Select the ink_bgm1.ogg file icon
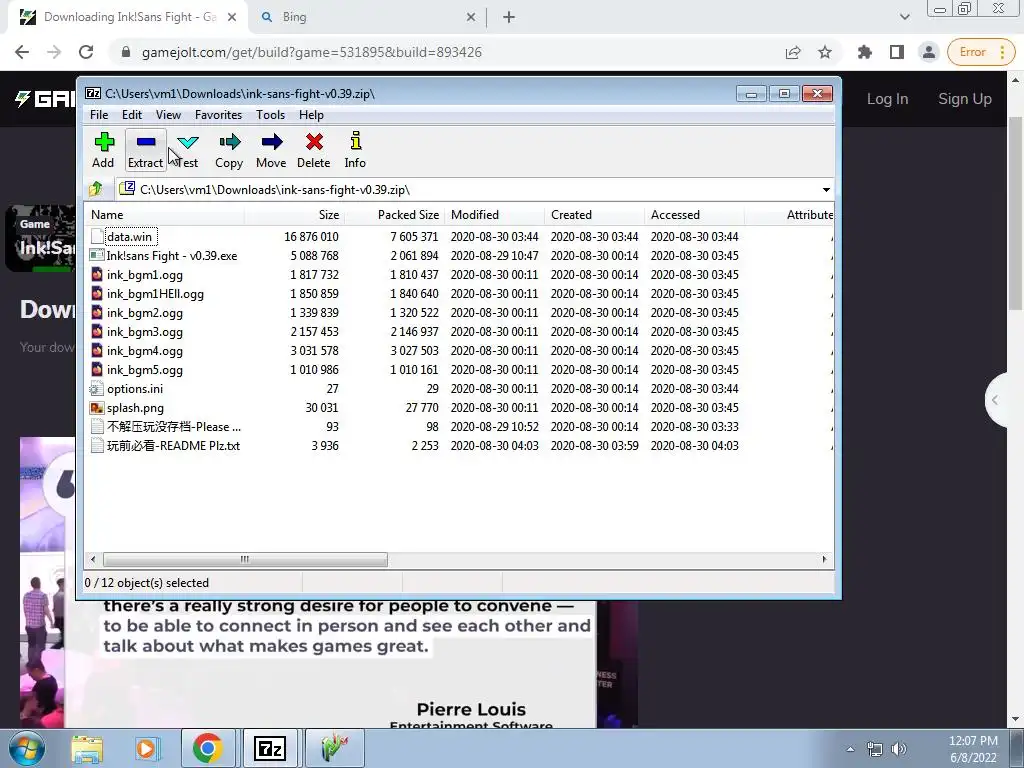Screen dimensions: 1024x768 [x=97, y=274]
